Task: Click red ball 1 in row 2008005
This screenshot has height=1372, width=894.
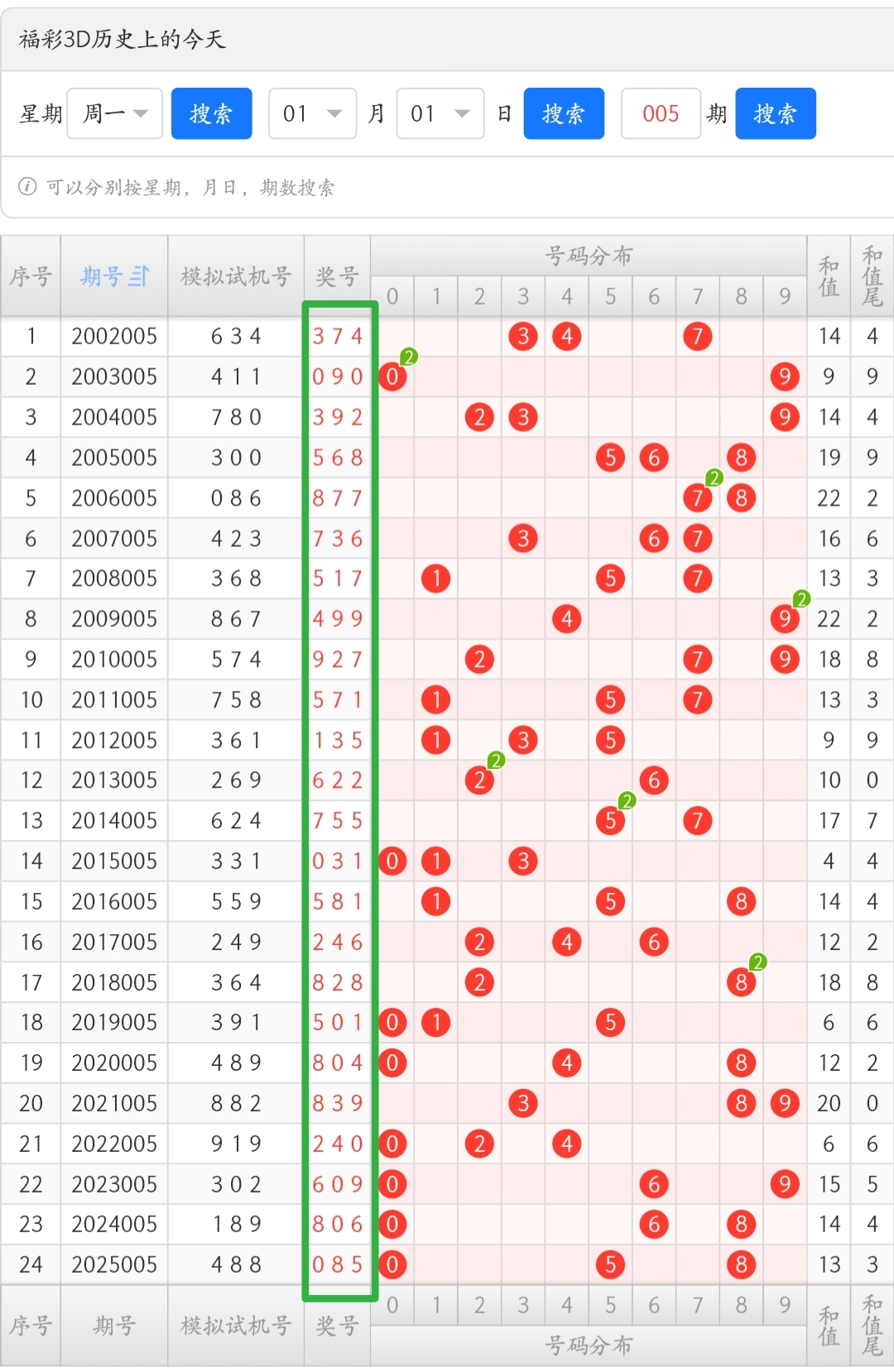Action: tap(436, 578)
